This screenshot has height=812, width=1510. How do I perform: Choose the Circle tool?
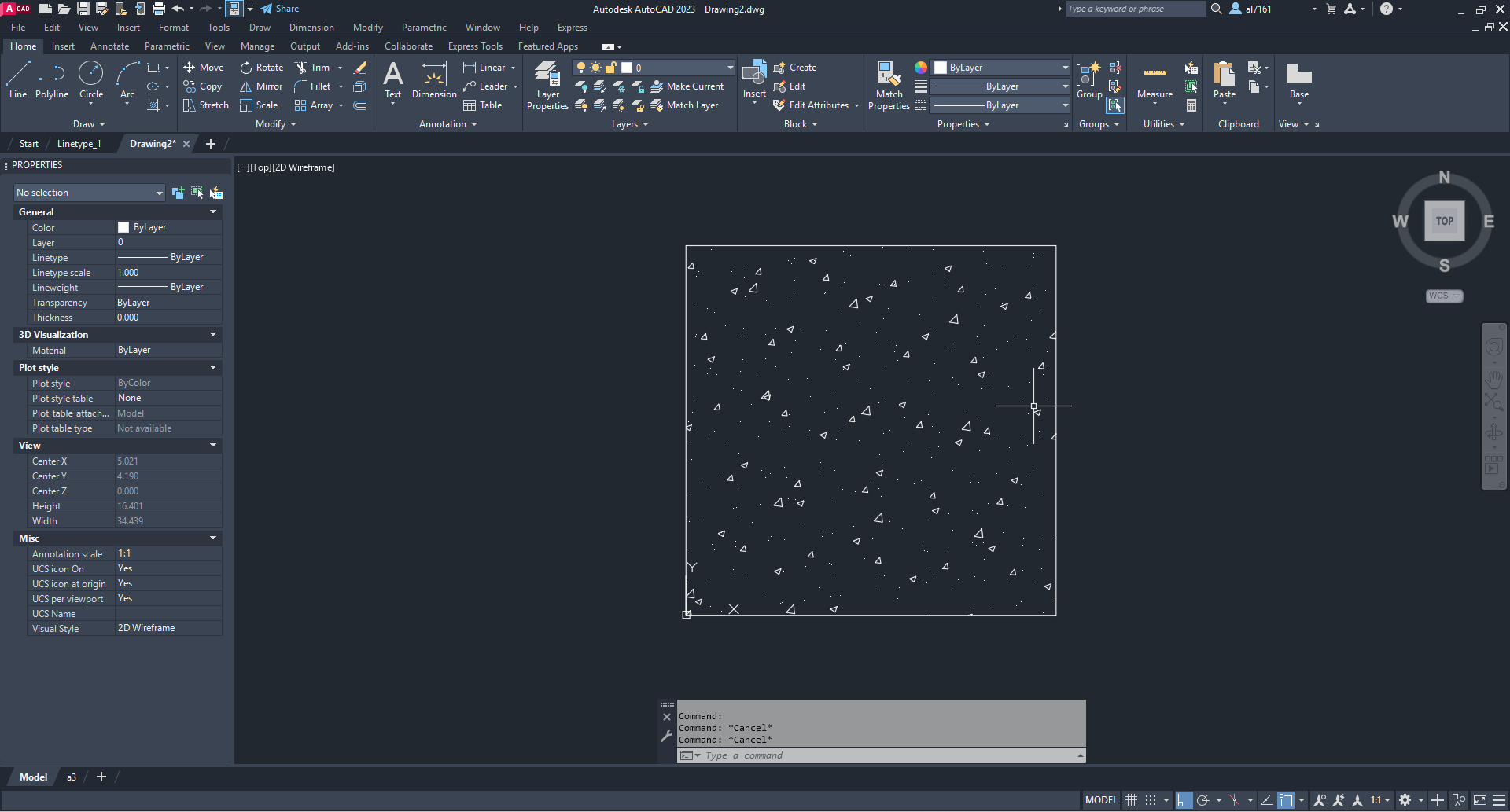point(91,80)
